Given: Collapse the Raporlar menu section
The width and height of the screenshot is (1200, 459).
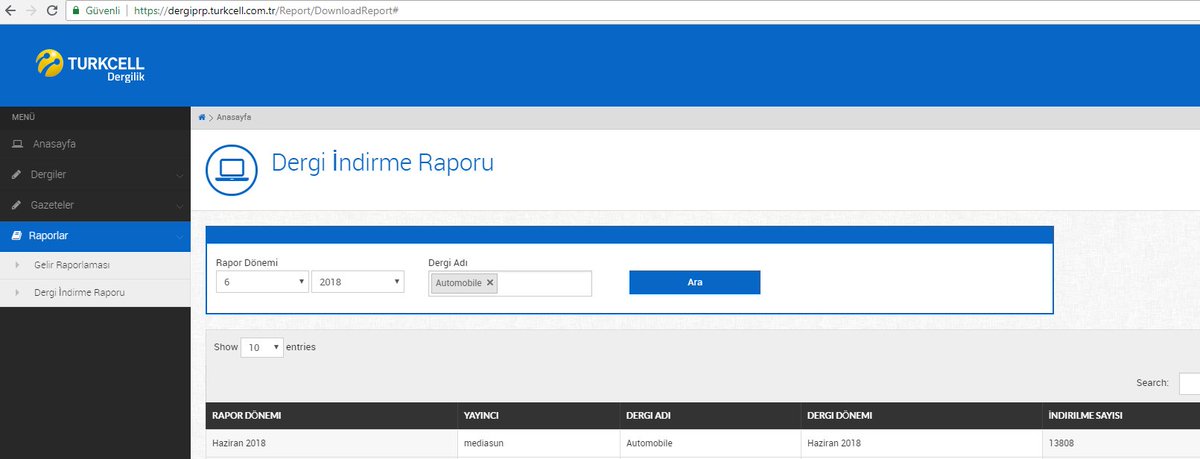Looking at the screenshot, I should coord(95,236).
